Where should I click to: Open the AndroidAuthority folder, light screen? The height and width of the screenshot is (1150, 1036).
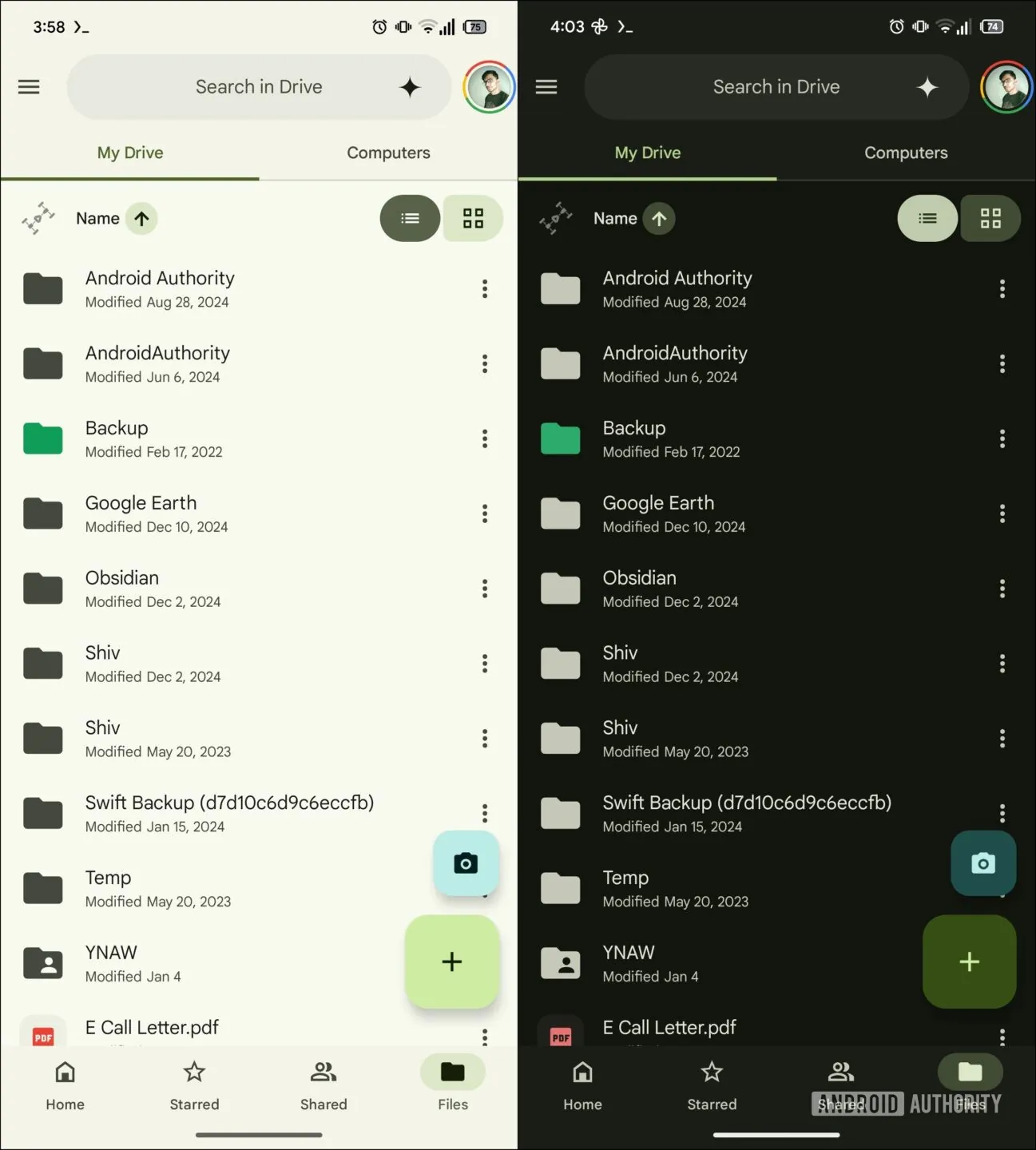coord(259,363)
